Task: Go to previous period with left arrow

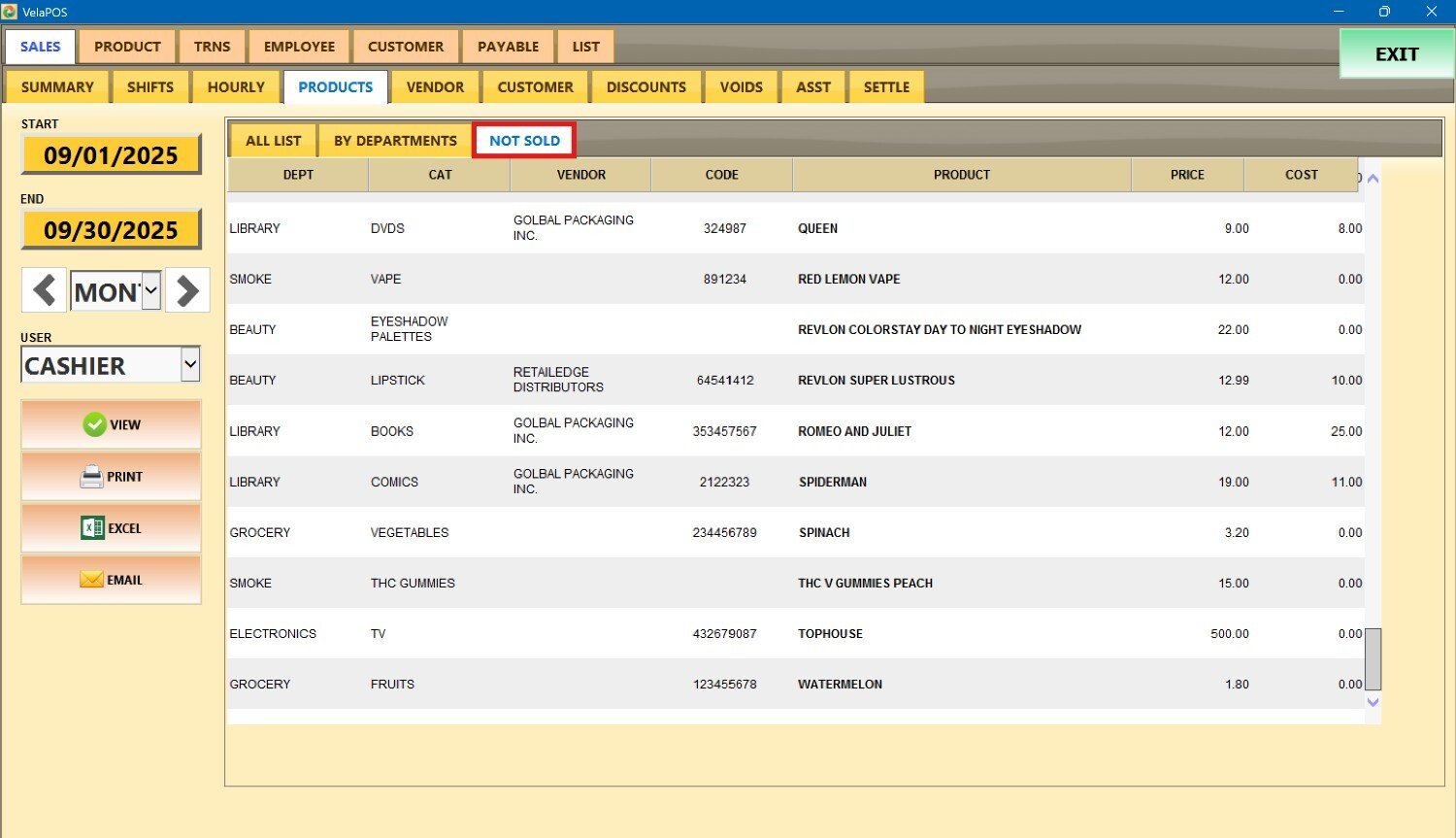Action: pyautogui.click(x=44, y=290)
